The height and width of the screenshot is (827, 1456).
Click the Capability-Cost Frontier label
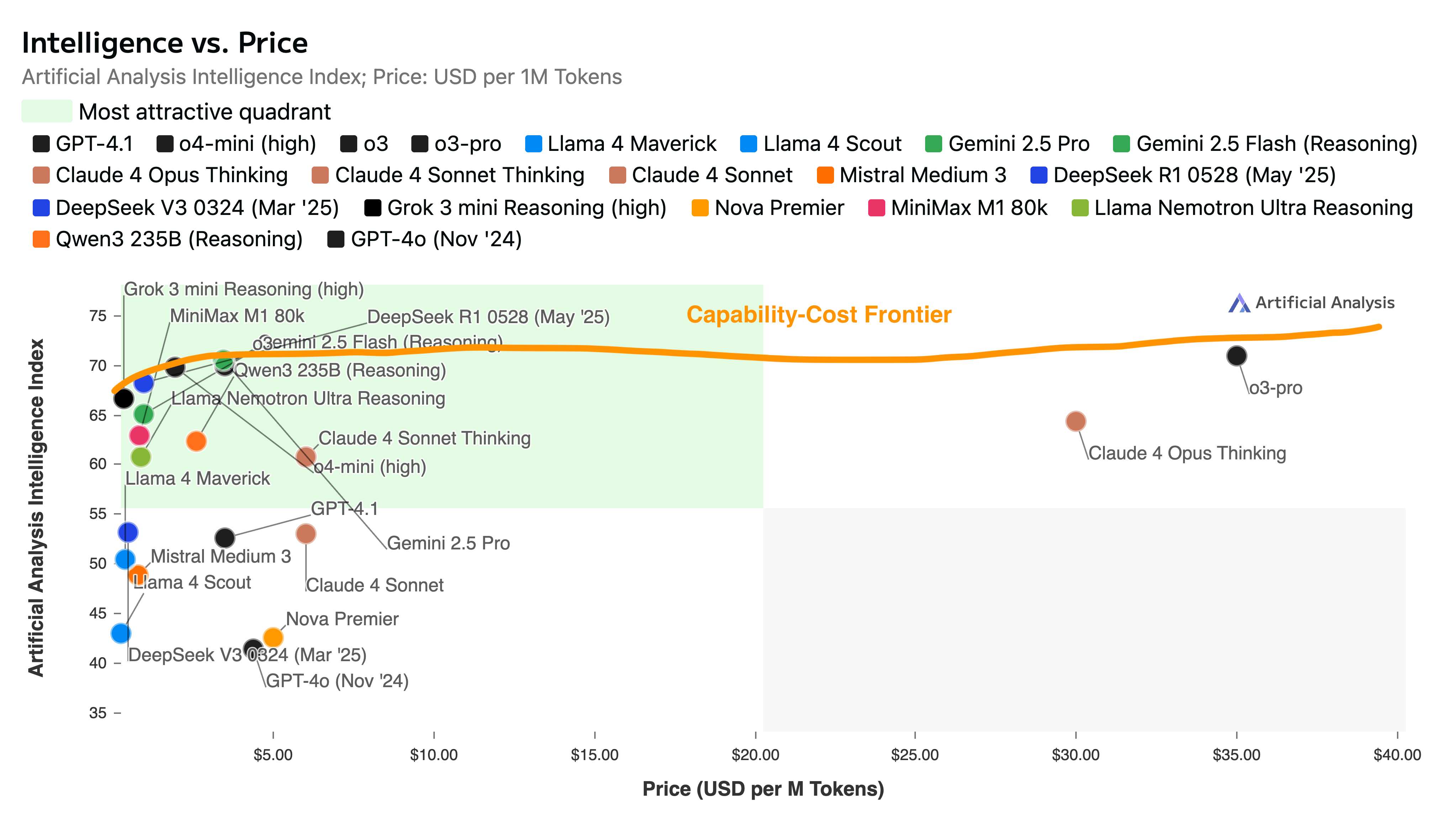click(x=818, y=315)
